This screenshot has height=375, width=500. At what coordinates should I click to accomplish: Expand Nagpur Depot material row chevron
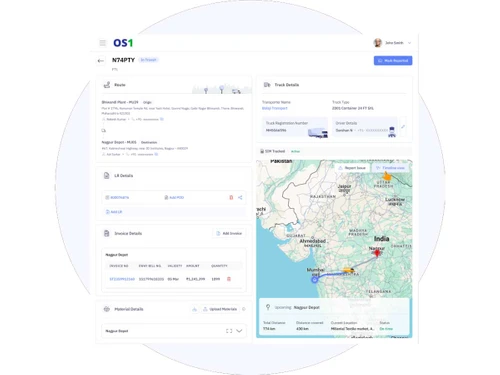[239, 331]
